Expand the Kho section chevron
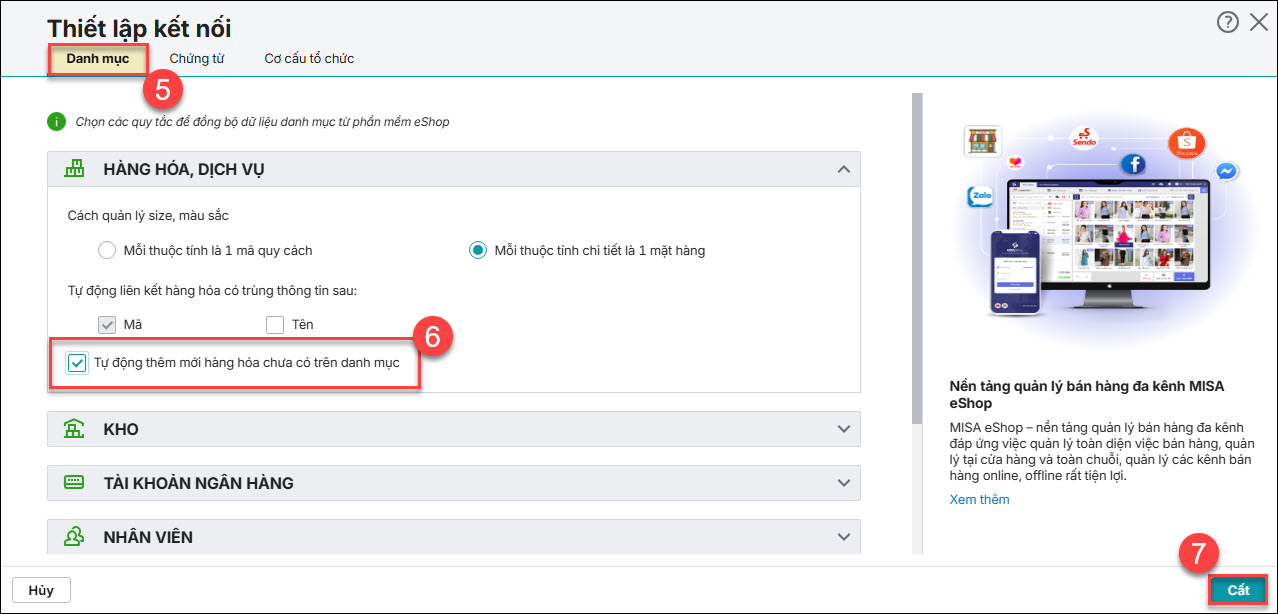The width and height of the screenshot is (1278, 614). pyautogui.click(x=843, y=429)
